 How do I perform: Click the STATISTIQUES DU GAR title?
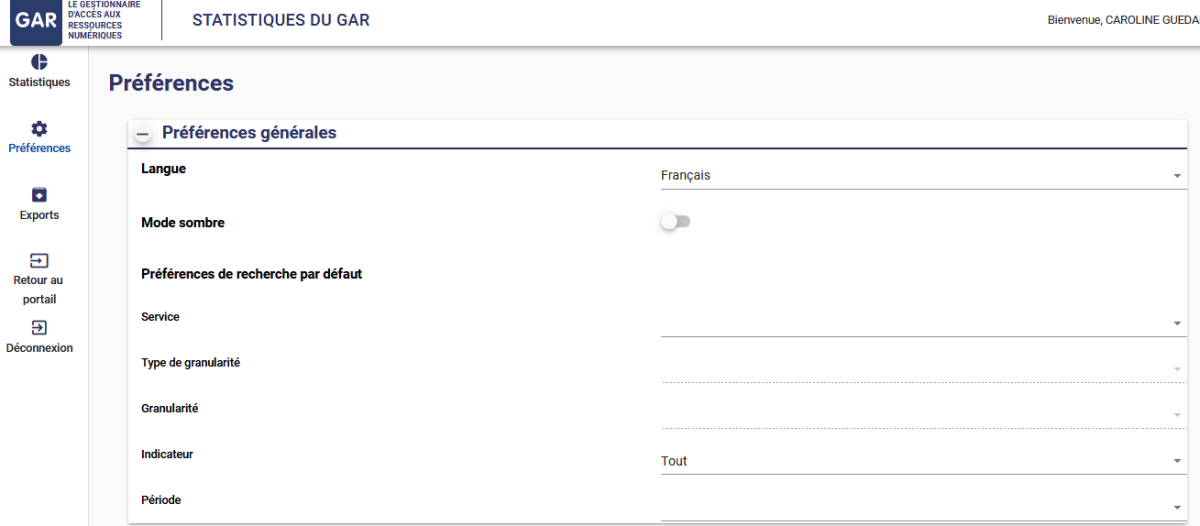point(281,20)
